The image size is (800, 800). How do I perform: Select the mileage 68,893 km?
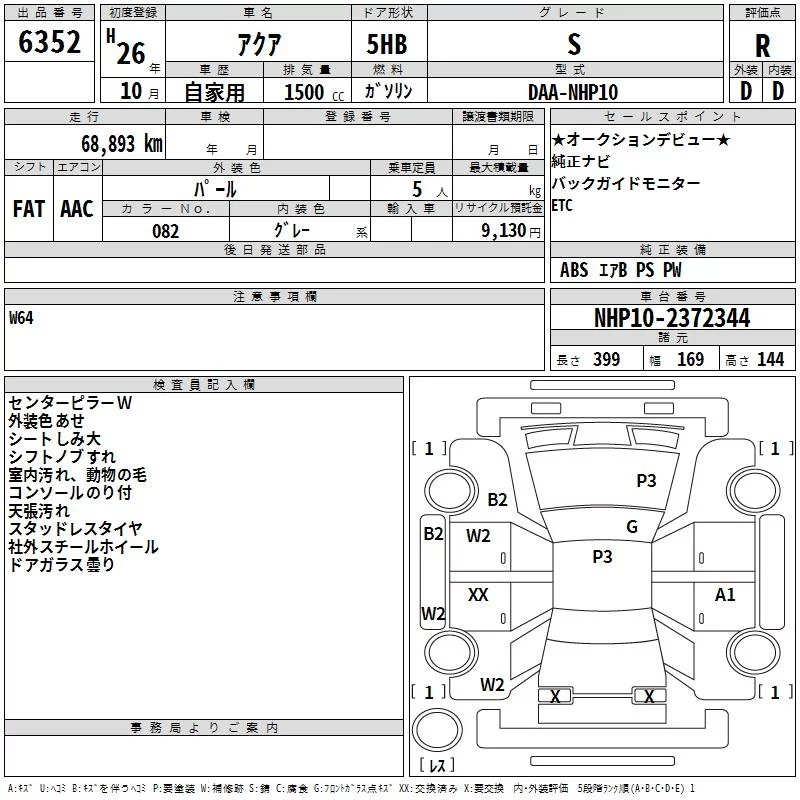click(122, 144)
